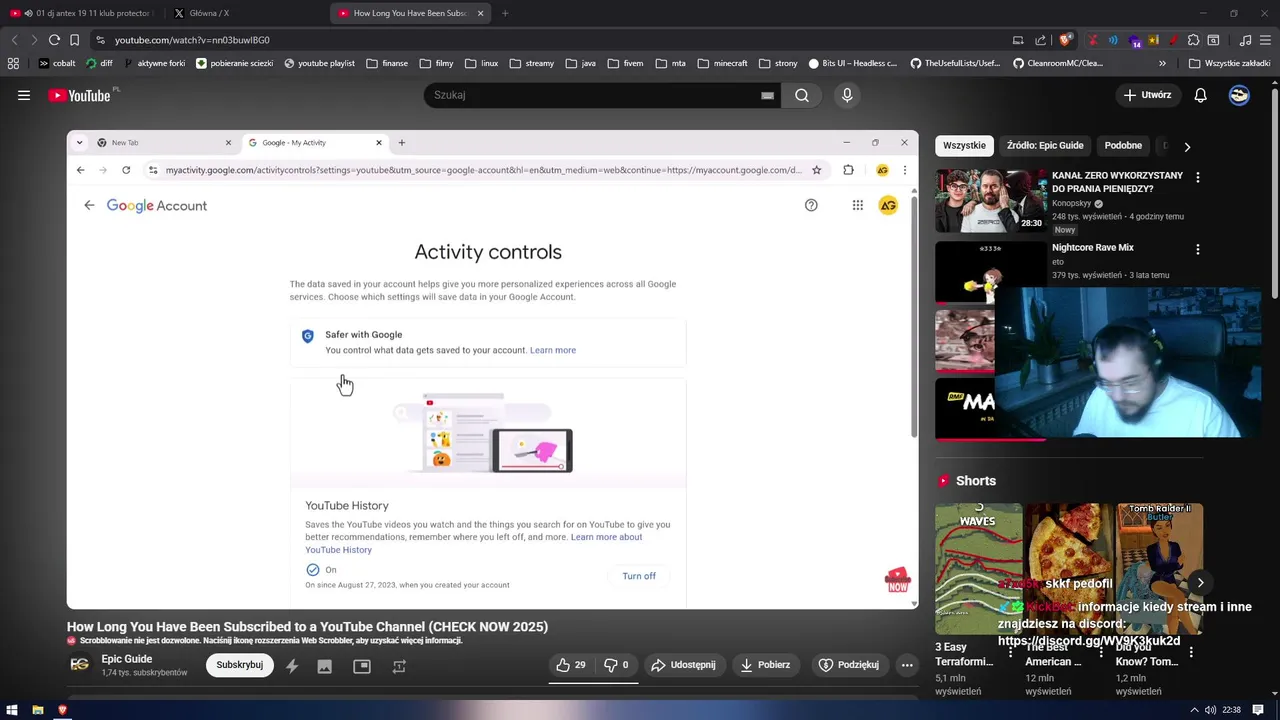Open more actions (three dots) under video
This screenshot has width=1280, height=720.
pyautogui.click(x=907, y=665)
